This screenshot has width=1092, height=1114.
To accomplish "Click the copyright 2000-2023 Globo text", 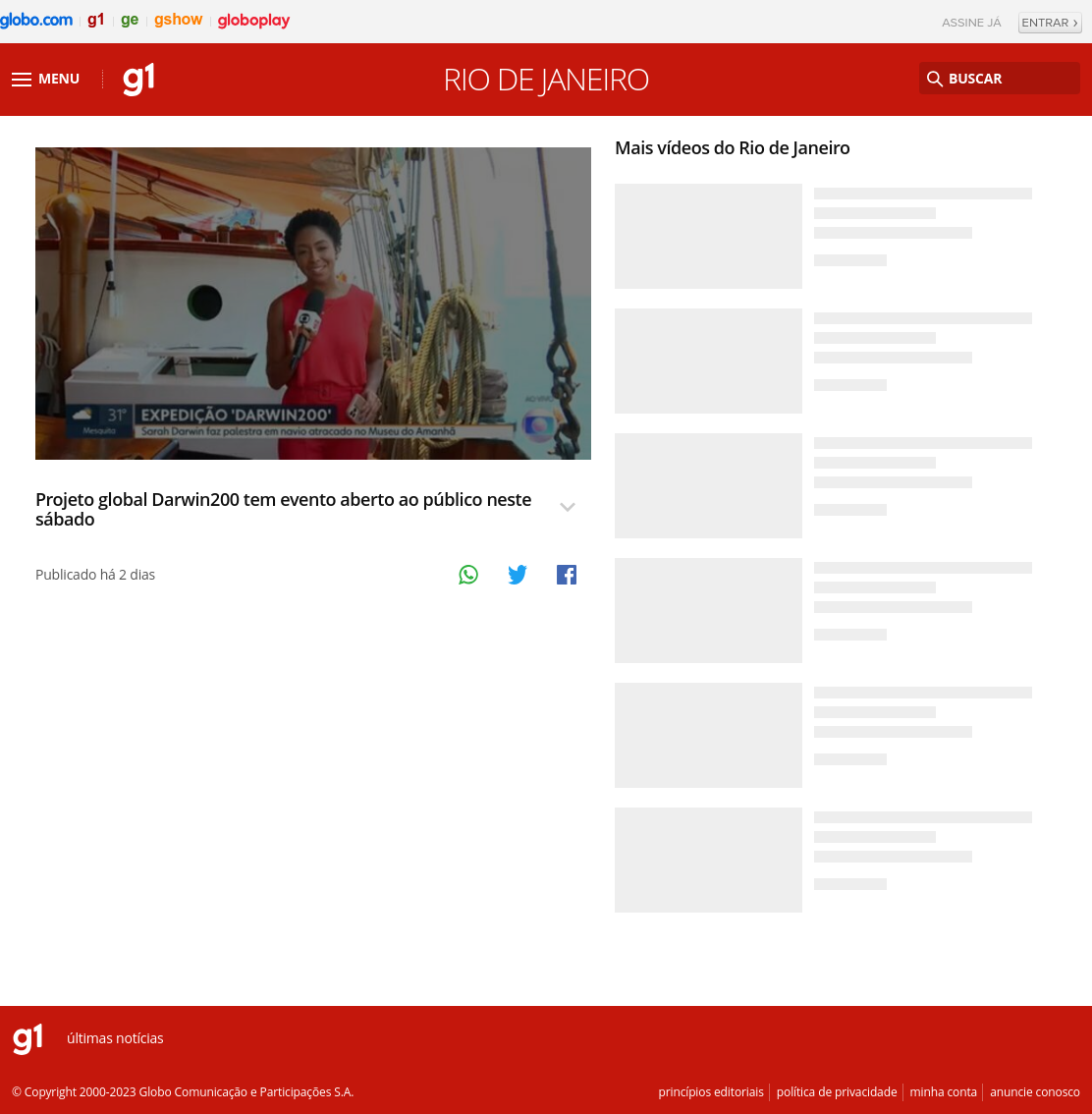I will point(183,1092).
